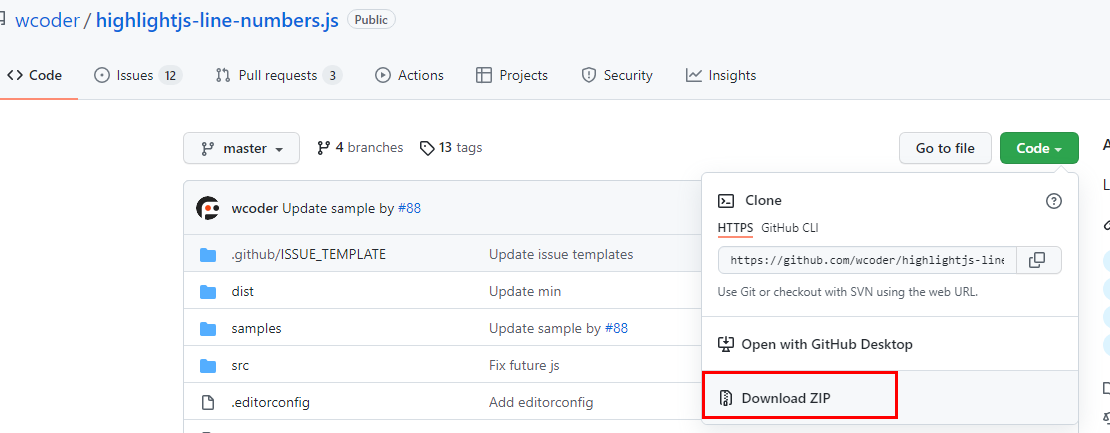1110x433 pixels.
Task: Click the Go to file button
Action: click(x=944, y=148)
